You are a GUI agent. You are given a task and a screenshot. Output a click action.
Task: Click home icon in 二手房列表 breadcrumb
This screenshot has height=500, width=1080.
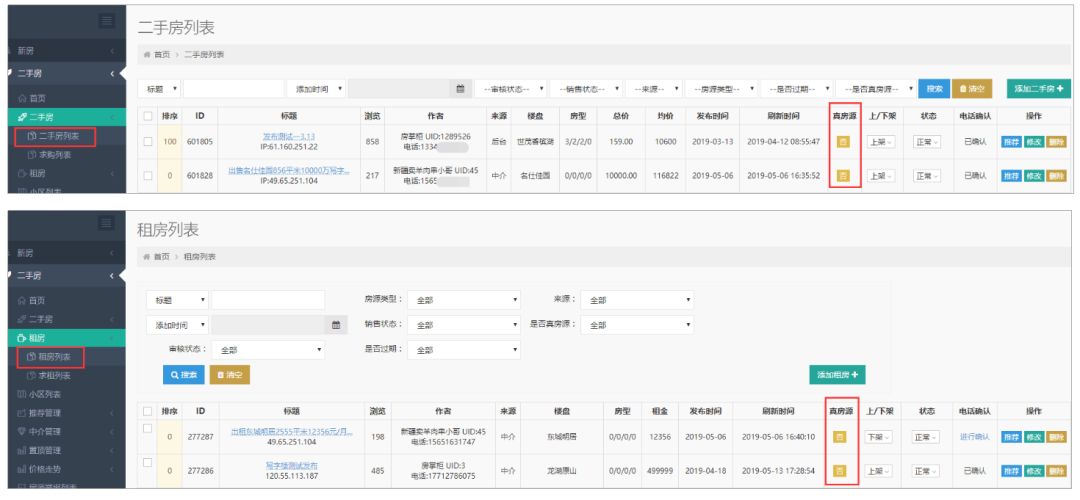tap(146, 54)
